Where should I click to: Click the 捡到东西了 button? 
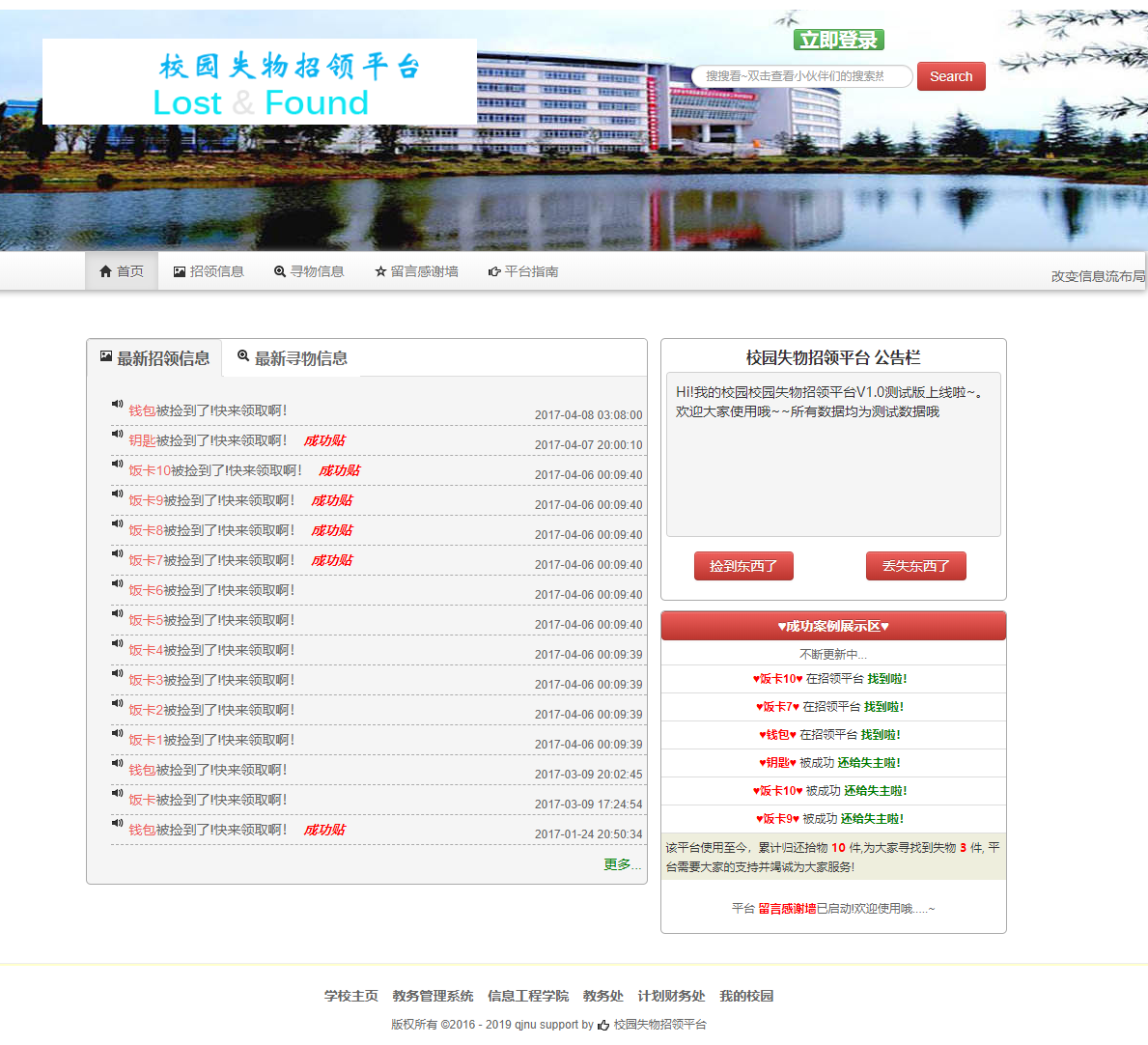pos(743,565)
